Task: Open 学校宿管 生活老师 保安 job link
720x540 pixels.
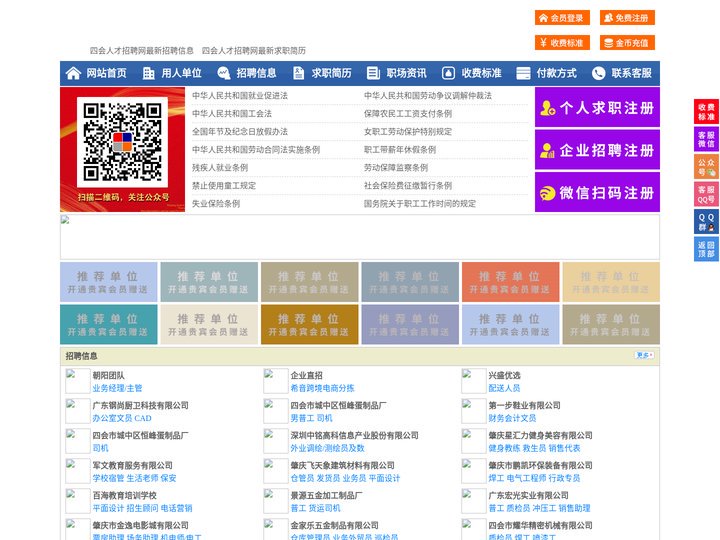Action: (x=134, y=478)
